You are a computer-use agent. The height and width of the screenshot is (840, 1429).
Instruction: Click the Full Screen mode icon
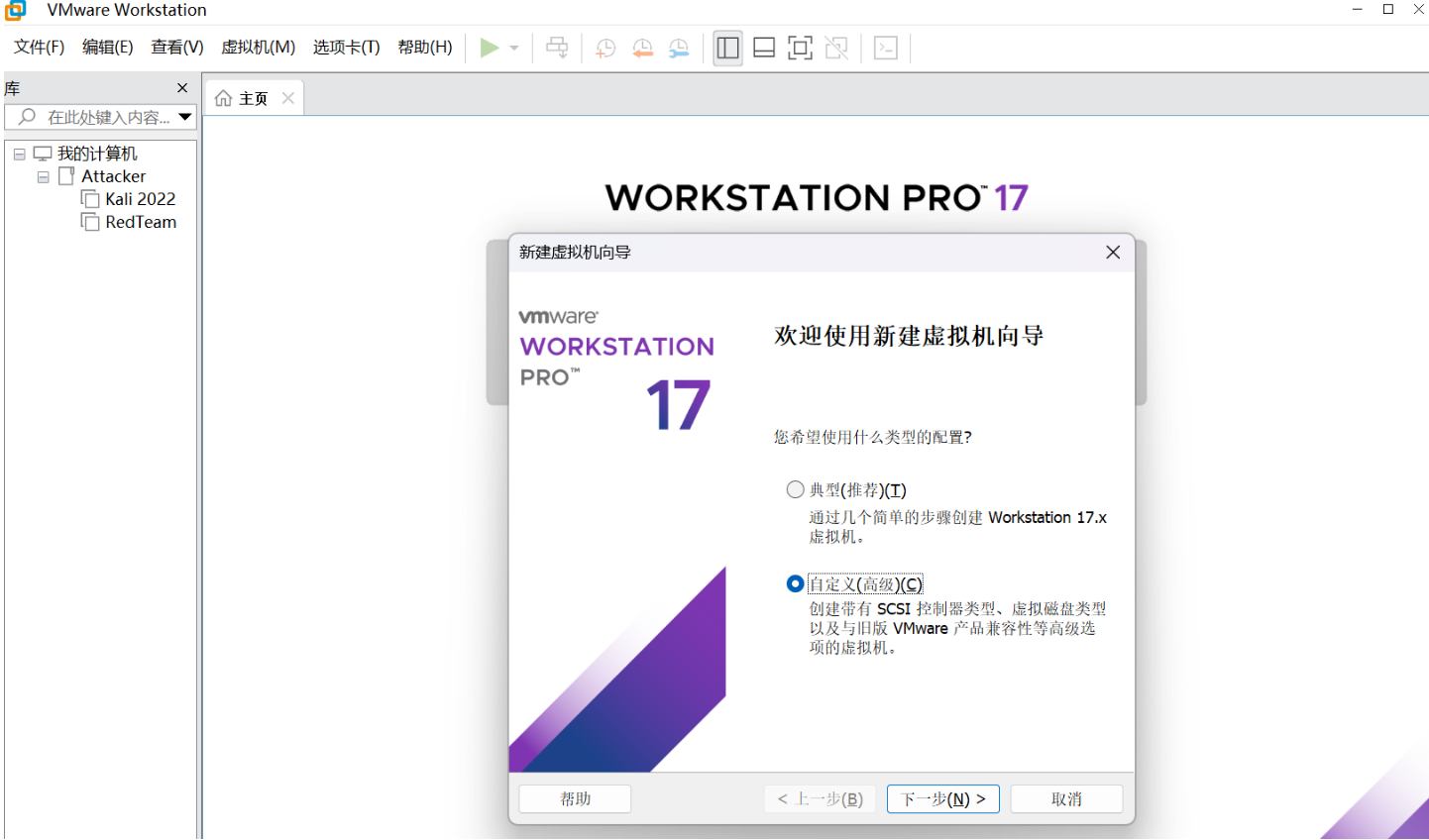pos(800,48)
